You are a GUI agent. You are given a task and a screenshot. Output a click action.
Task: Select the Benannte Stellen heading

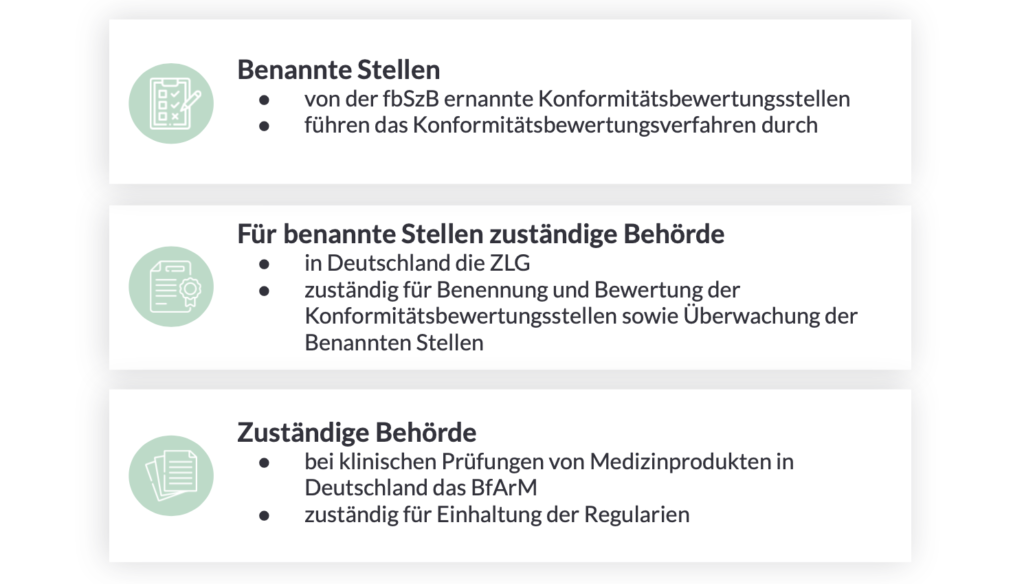[x=338, y=69]
